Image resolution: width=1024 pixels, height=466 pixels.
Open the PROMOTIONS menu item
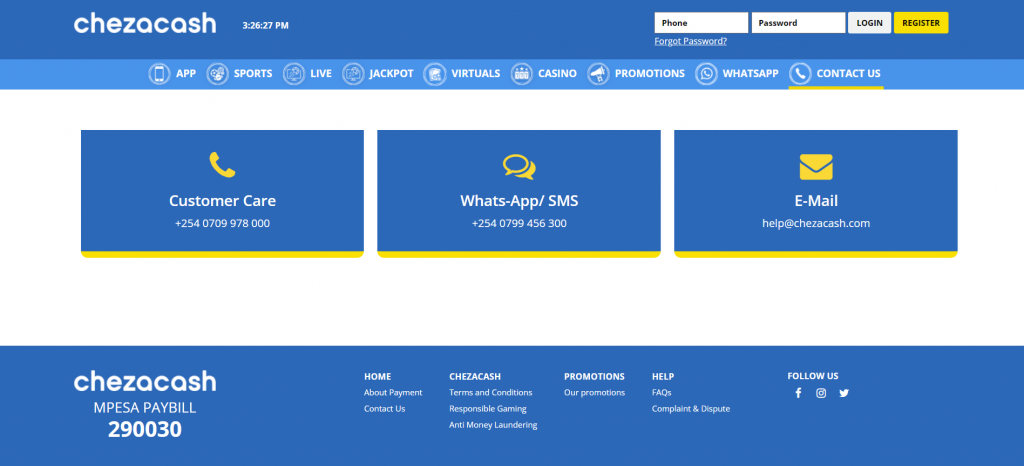click(650, 74)
